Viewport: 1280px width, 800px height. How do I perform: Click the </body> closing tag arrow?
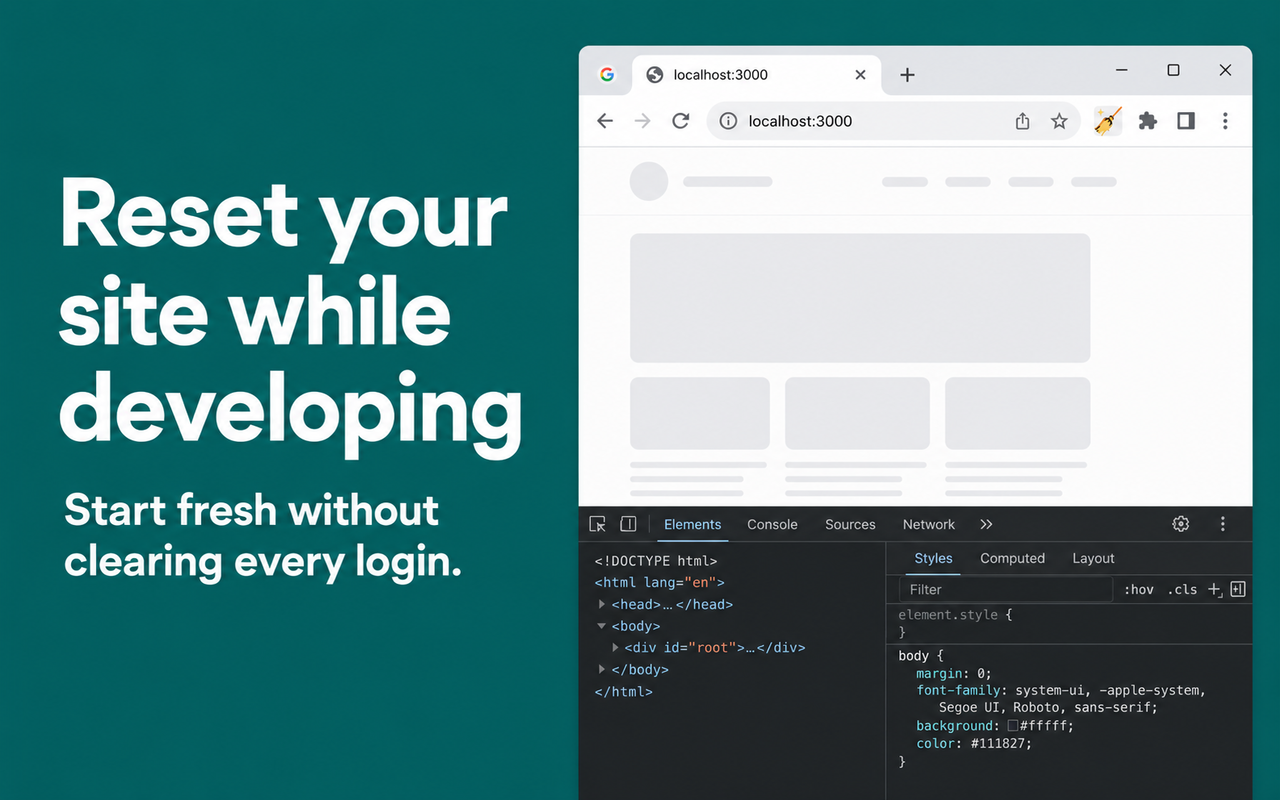602,670
